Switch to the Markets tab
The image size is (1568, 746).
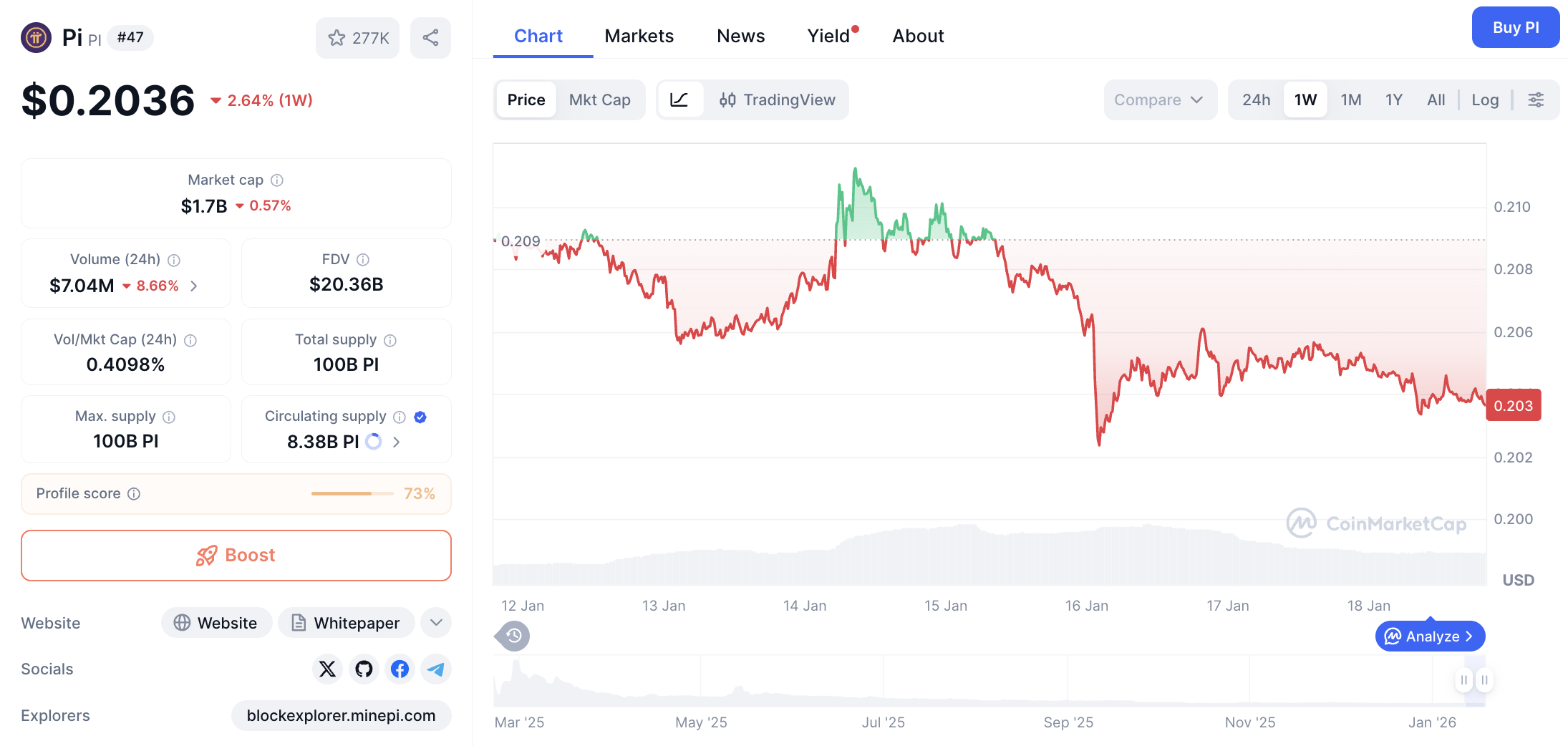639,36
